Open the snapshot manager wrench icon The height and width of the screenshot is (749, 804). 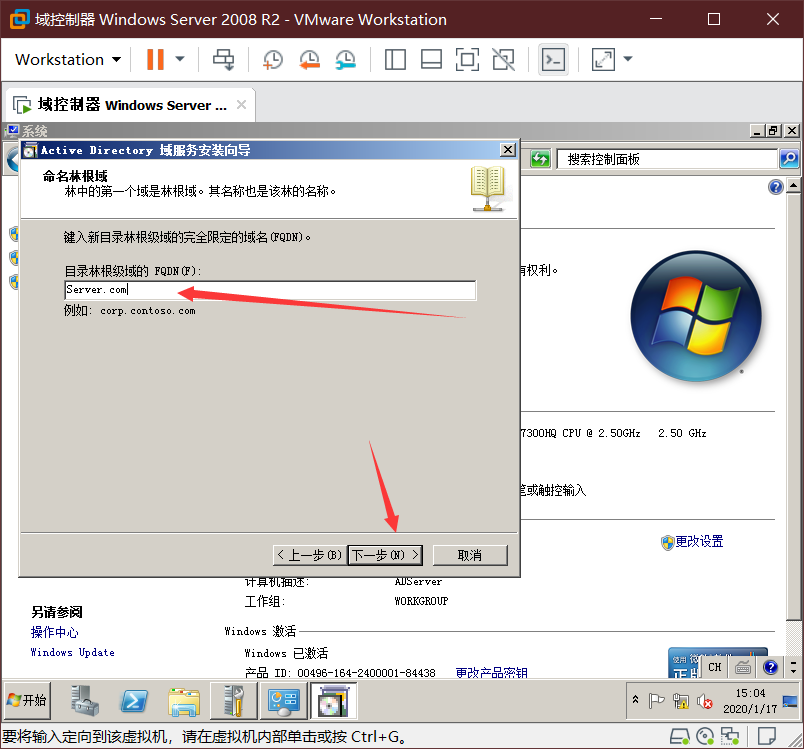pos(346,59)
